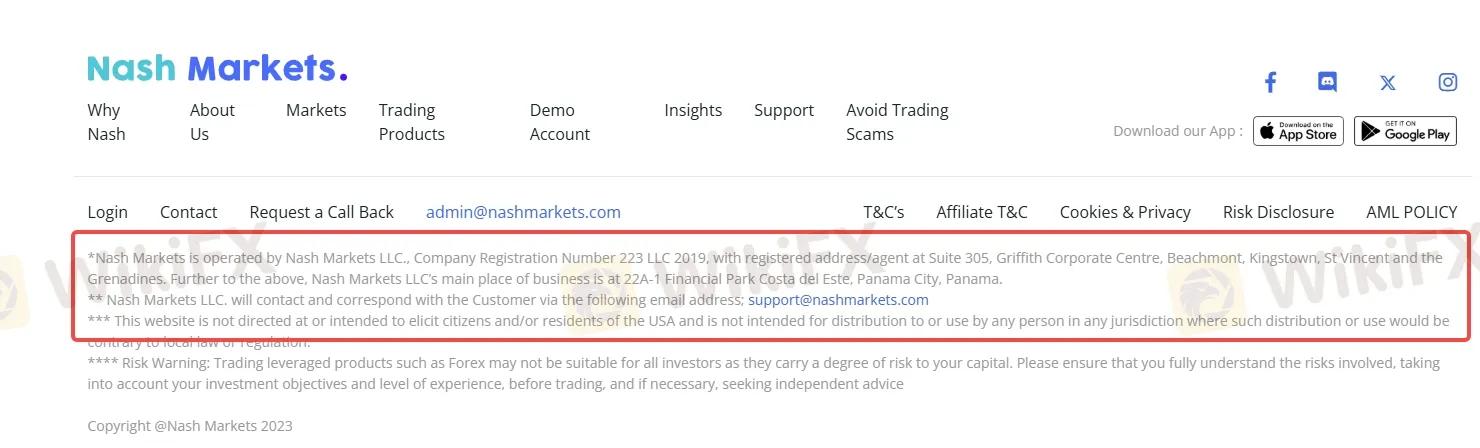Open the Risk Disclosure link
Viewport: 1480px width, 448px height.
(1278, 212)
